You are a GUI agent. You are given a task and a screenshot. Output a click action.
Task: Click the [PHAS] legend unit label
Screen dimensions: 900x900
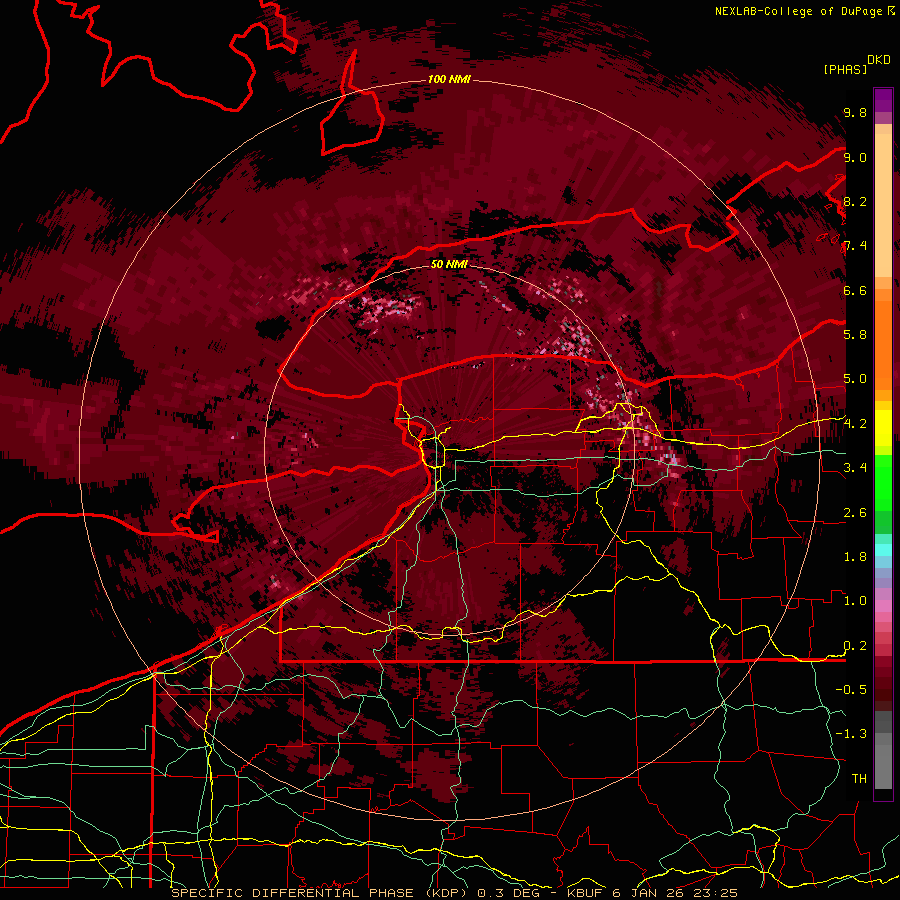click(x=845, y=69)
